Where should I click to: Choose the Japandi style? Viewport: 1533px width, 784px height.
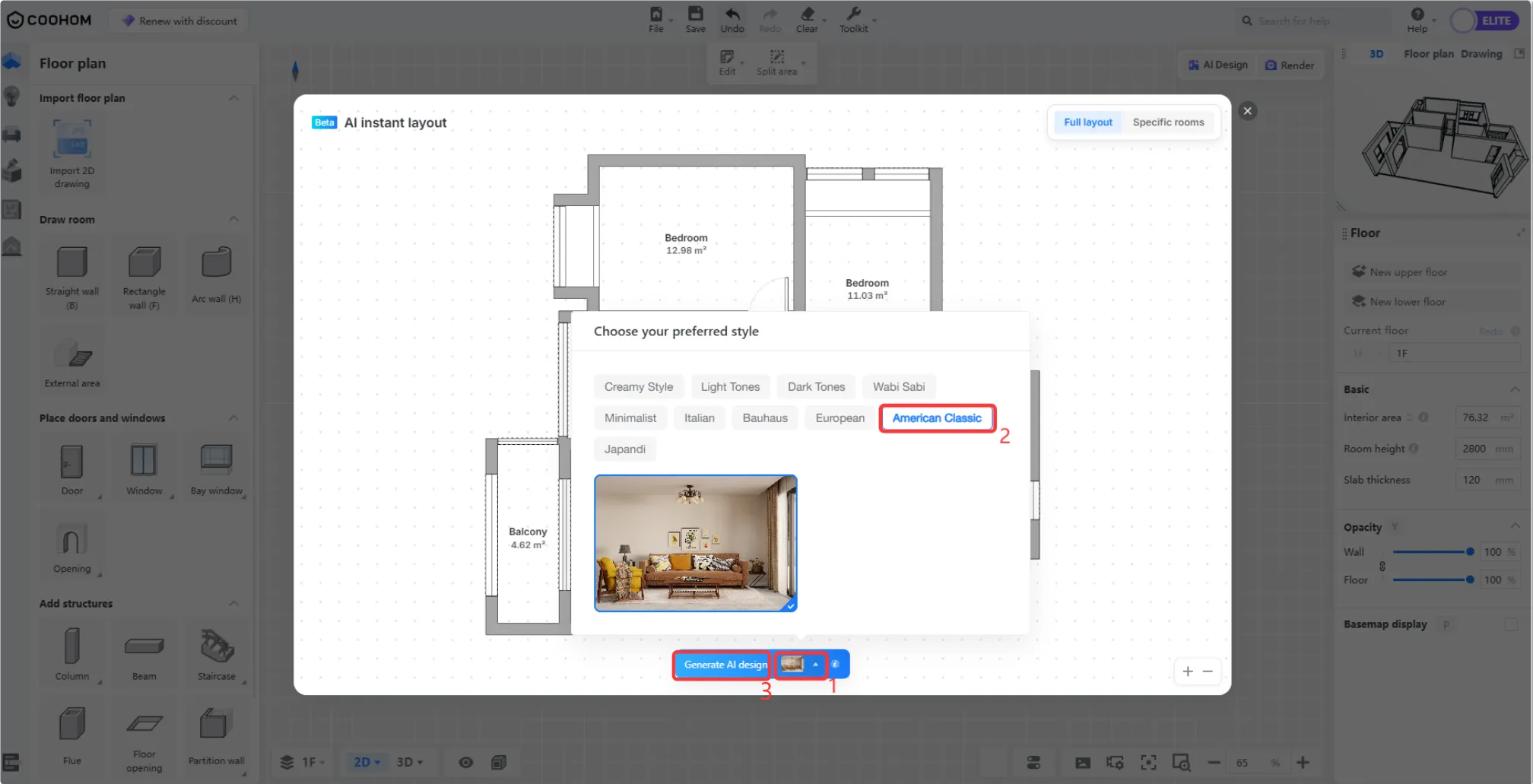tap(625, 449)
